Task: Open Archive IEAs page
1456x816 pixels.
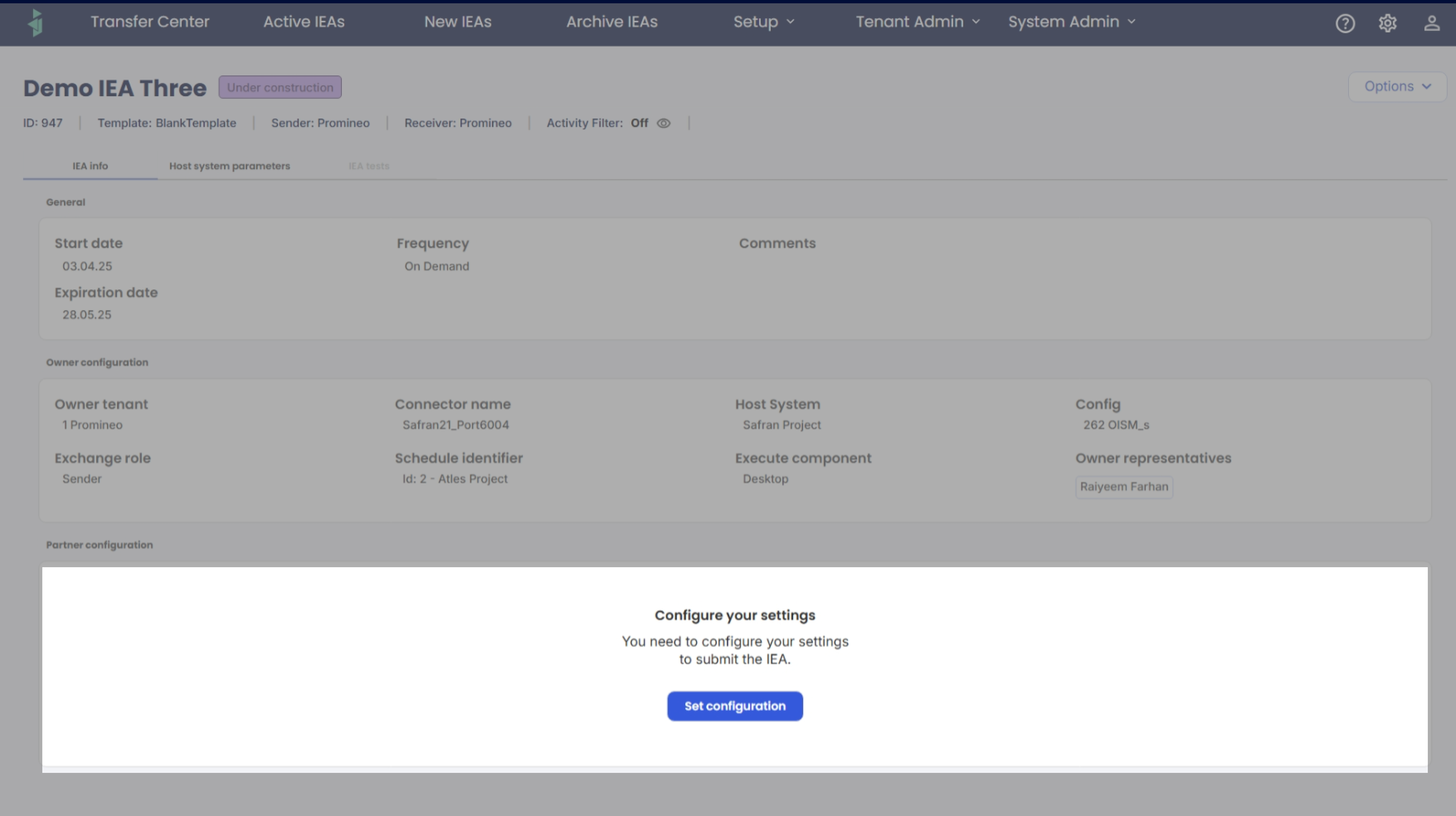Action: pyautogui.click(x=611, y=22)
